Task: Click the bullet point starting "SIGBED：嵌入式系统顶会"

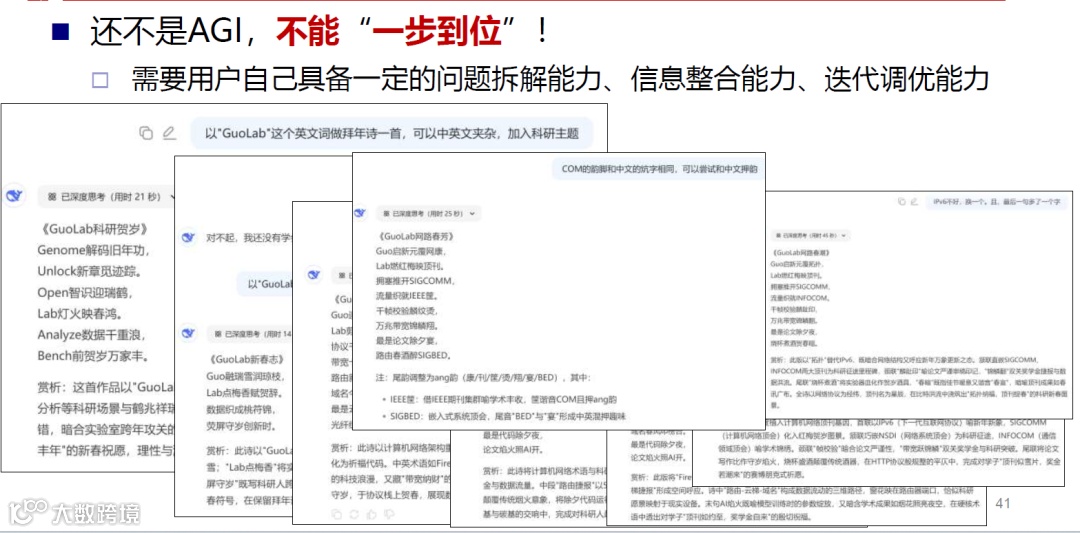Action: coord(506,416)
